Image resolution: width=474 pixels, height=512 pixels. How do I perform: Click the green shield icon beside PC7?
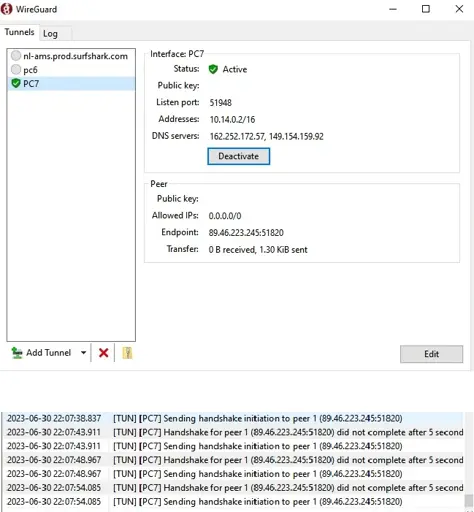pos(16,83)
